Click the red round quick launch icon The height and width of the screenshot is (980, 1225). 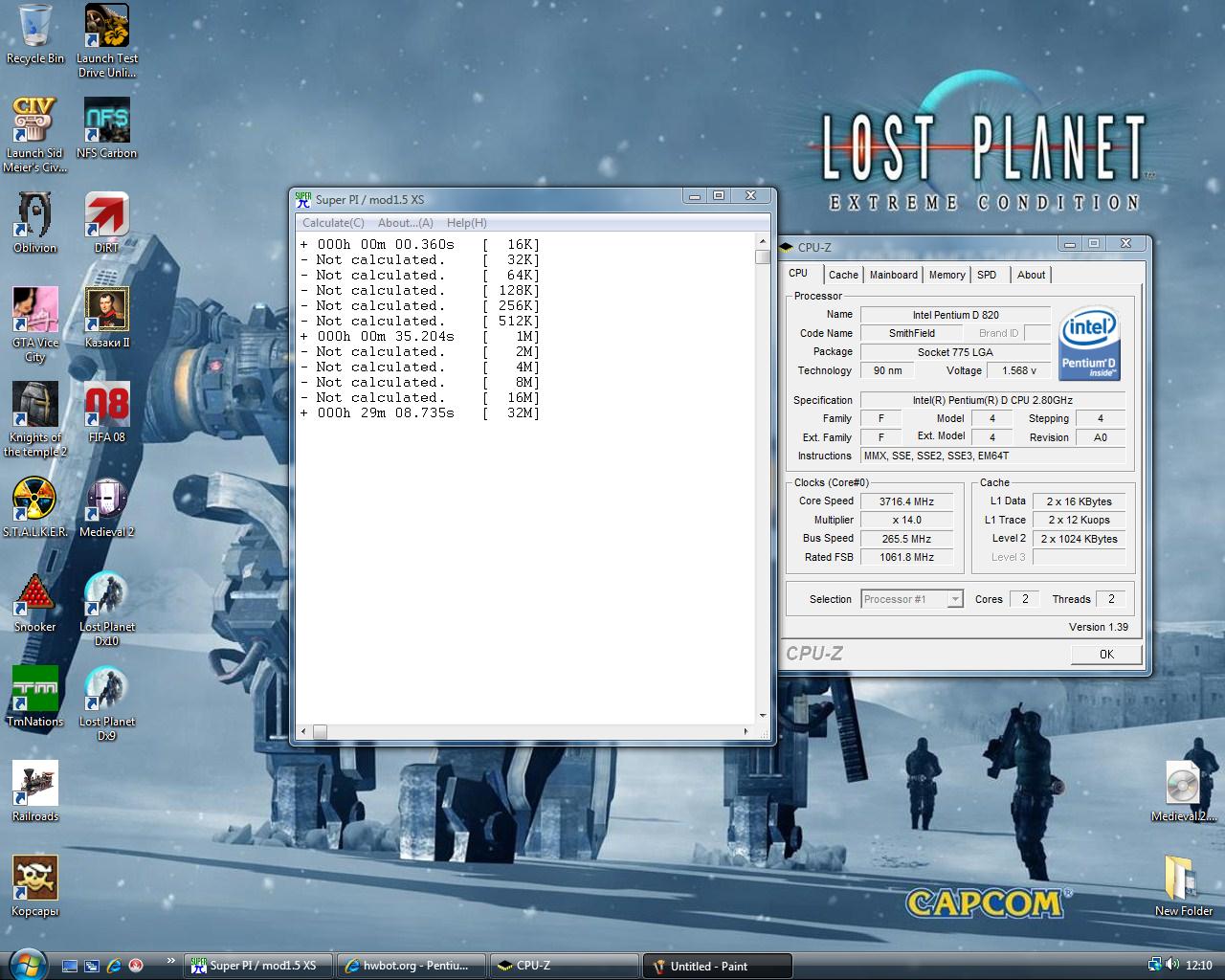pyautogui.click(x=136, y=966)
